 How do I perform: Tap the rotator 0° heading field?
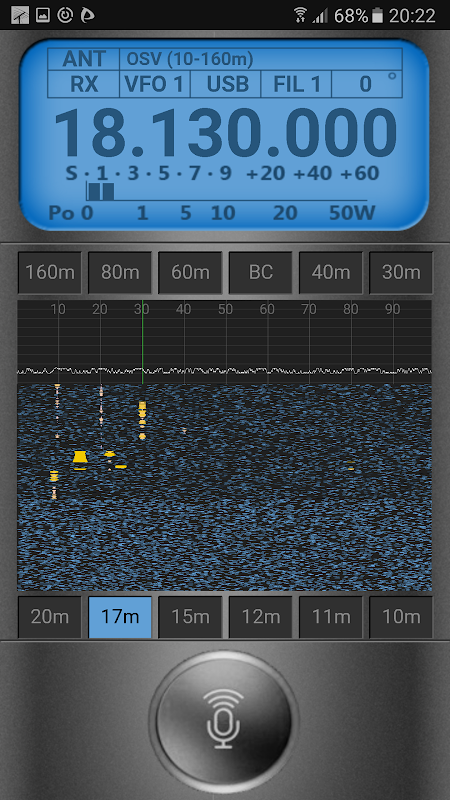pyautogui.click(x=367, y=84)
